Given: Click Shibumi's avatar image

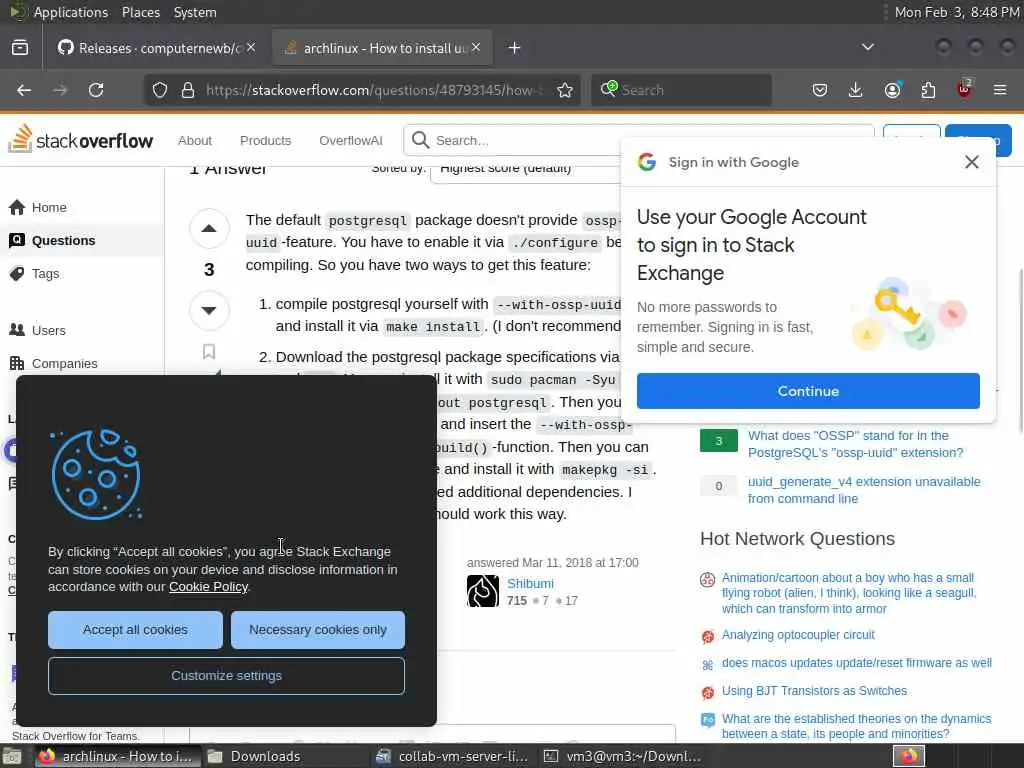Looking at the screenshot, I should point(483,591).
